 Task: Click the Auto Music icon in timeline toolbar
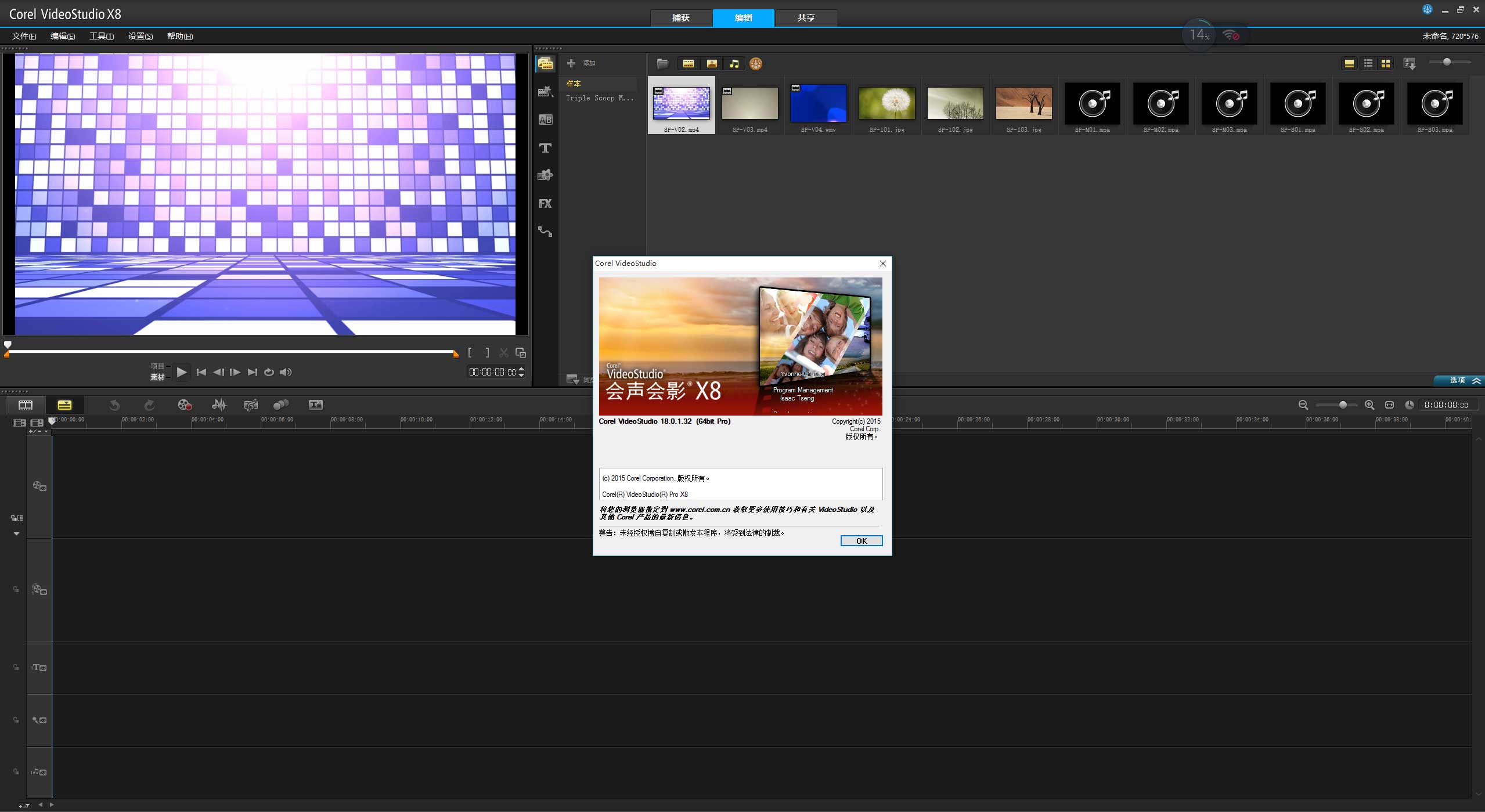pos(251,405)
